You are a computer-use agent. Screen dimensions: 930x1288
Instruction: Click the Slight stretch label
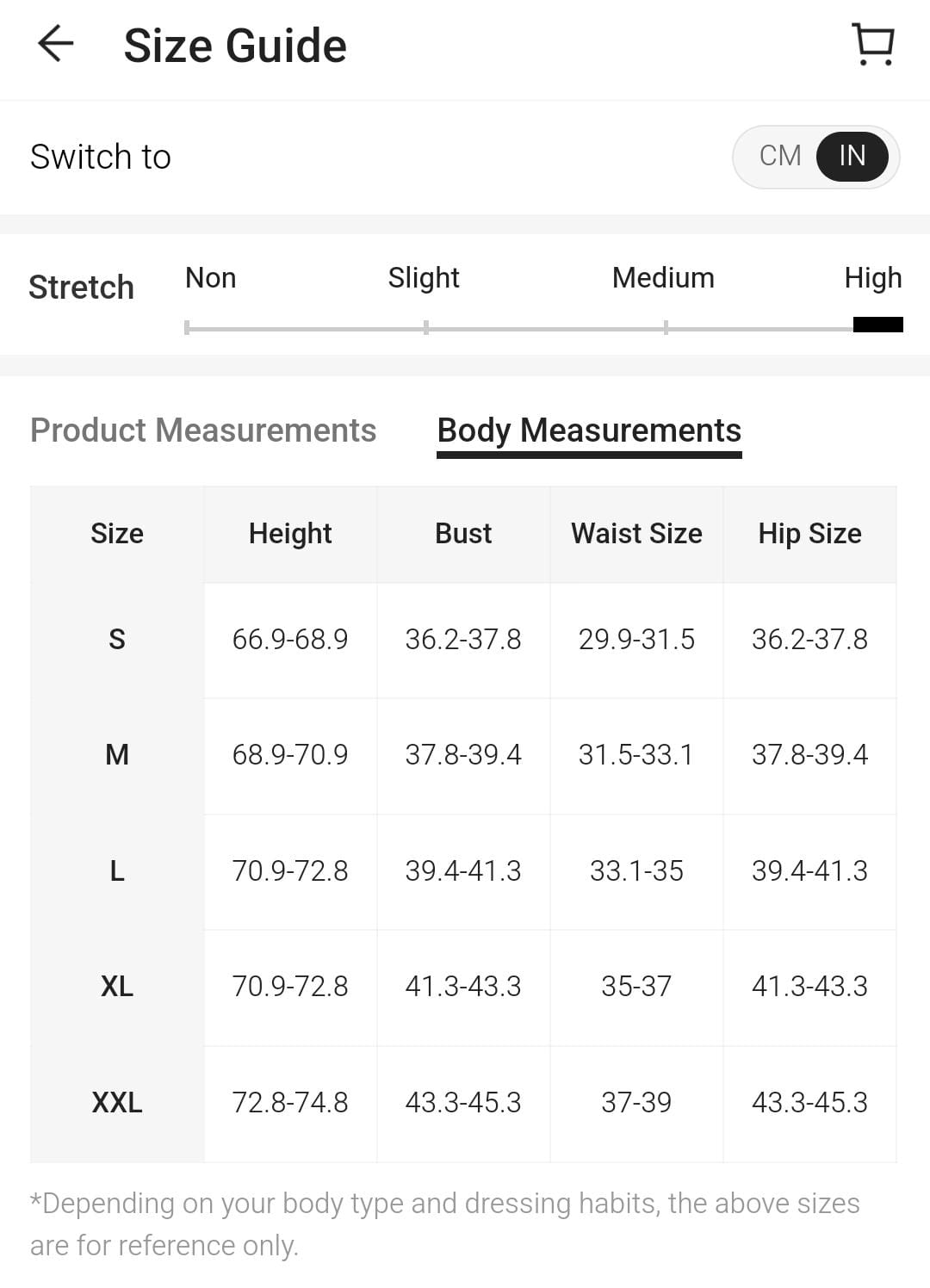[x=424, y=278]
